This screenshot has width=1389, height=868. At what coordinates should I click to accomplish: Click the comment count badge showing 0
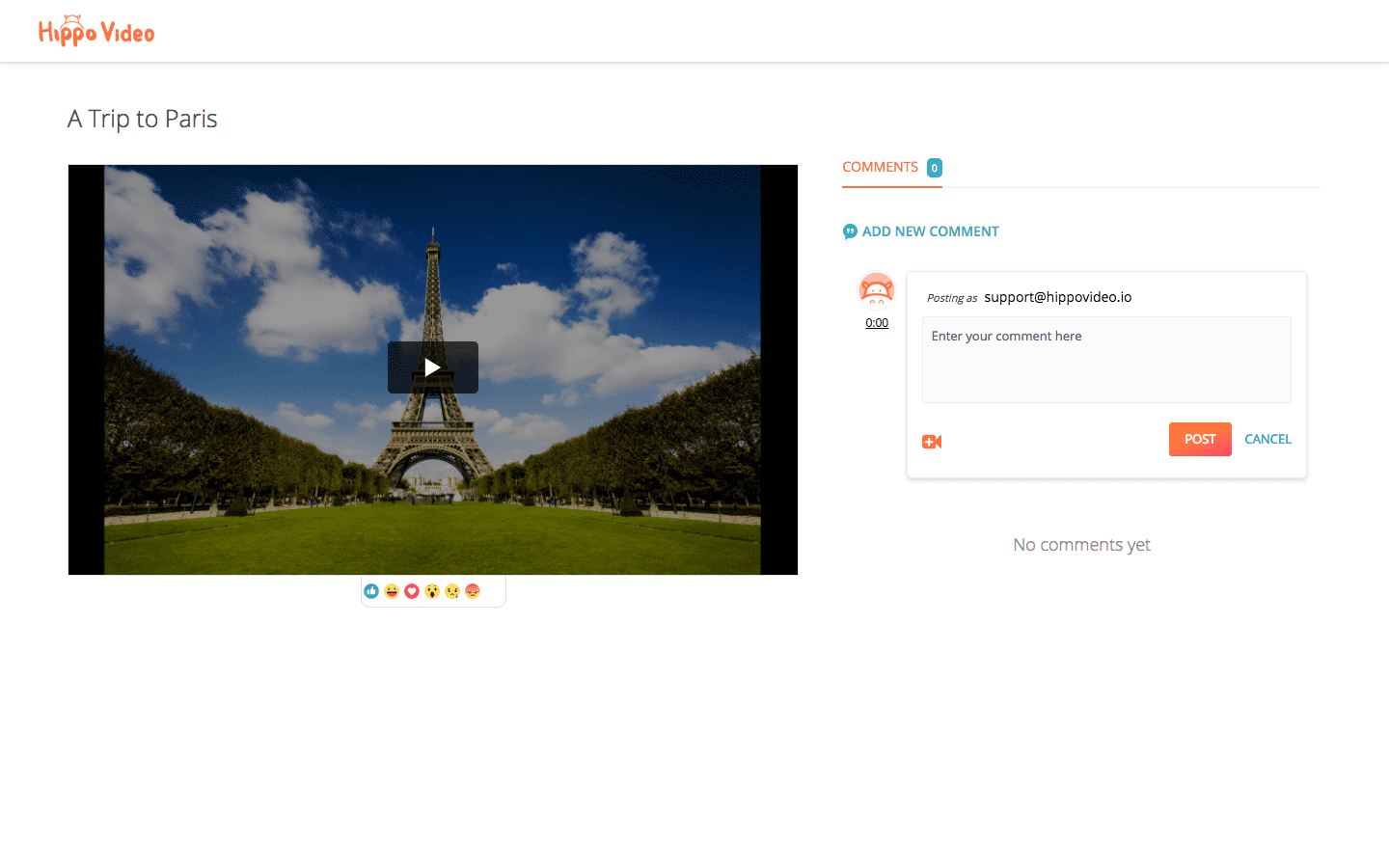(934, 167)
